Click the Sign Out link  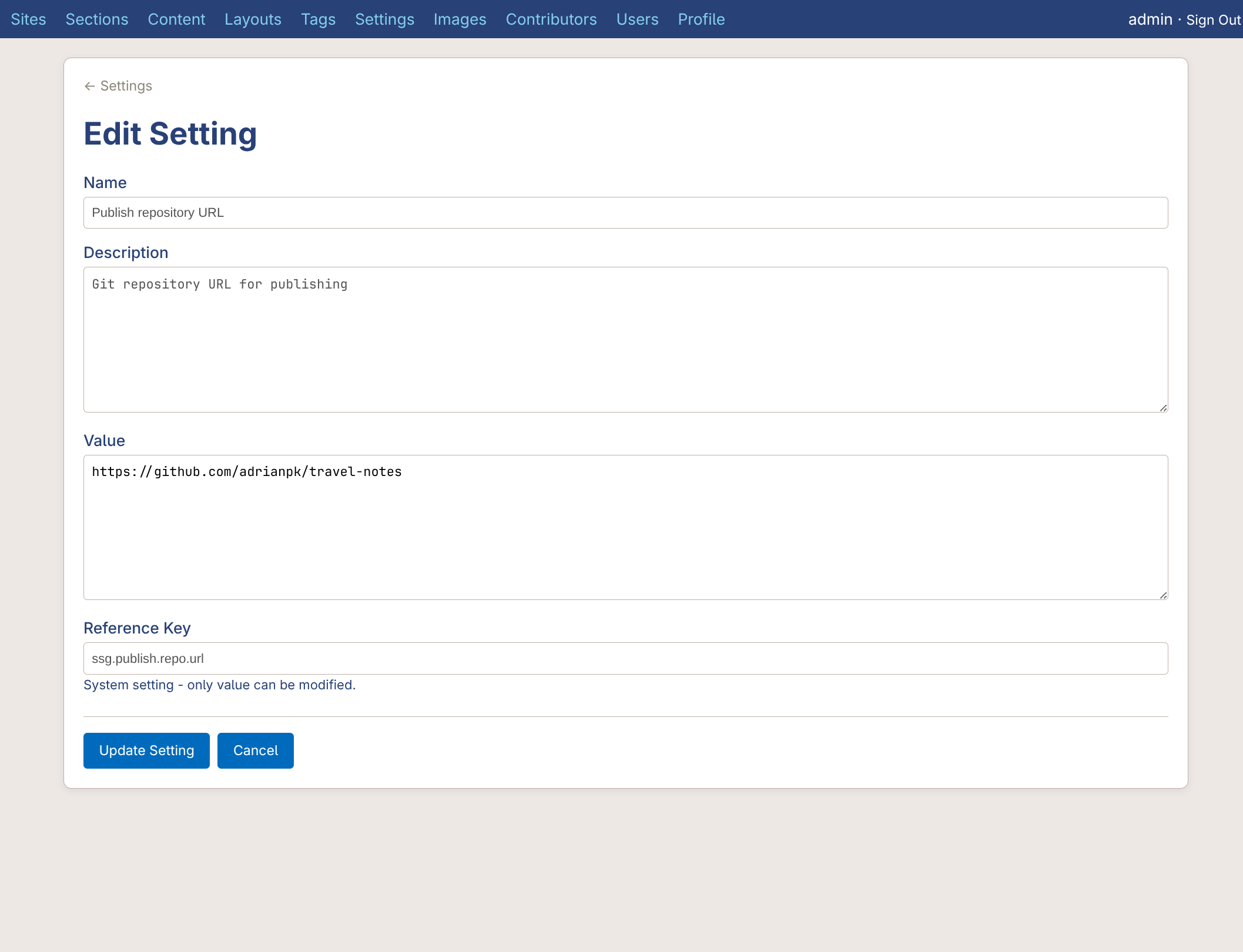pos(1213,20)
